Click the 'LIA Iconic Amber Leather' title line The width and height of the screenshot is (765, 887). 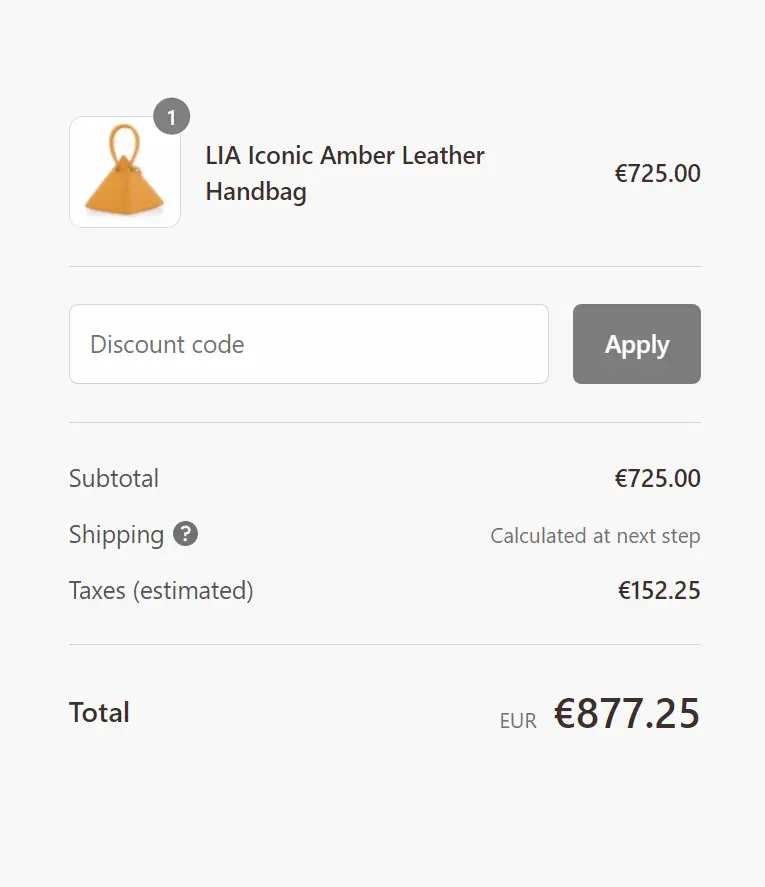click(345, 156)
